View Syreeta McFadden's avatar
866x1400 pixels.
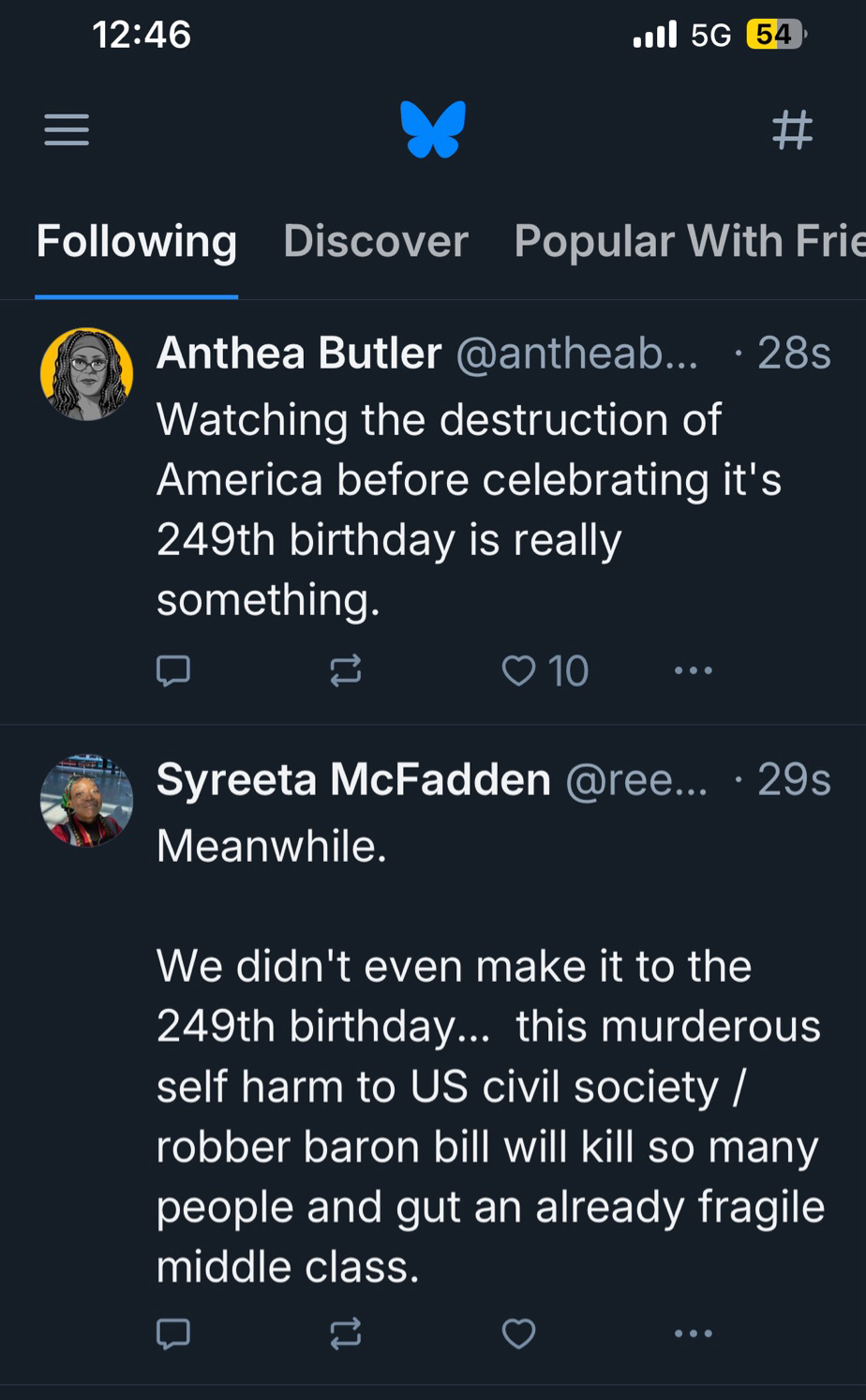(x=87, y=800)
